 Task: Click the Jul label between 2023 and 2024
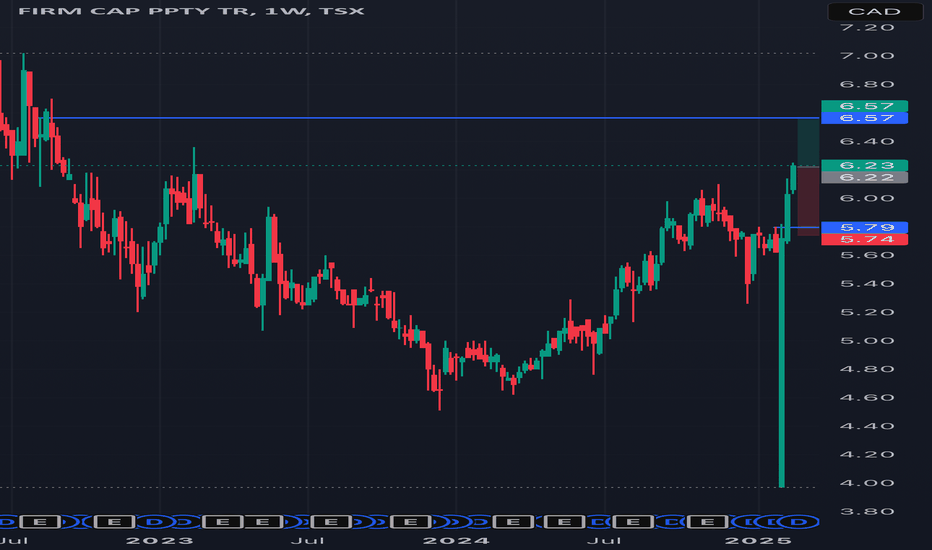pos(307,540)
